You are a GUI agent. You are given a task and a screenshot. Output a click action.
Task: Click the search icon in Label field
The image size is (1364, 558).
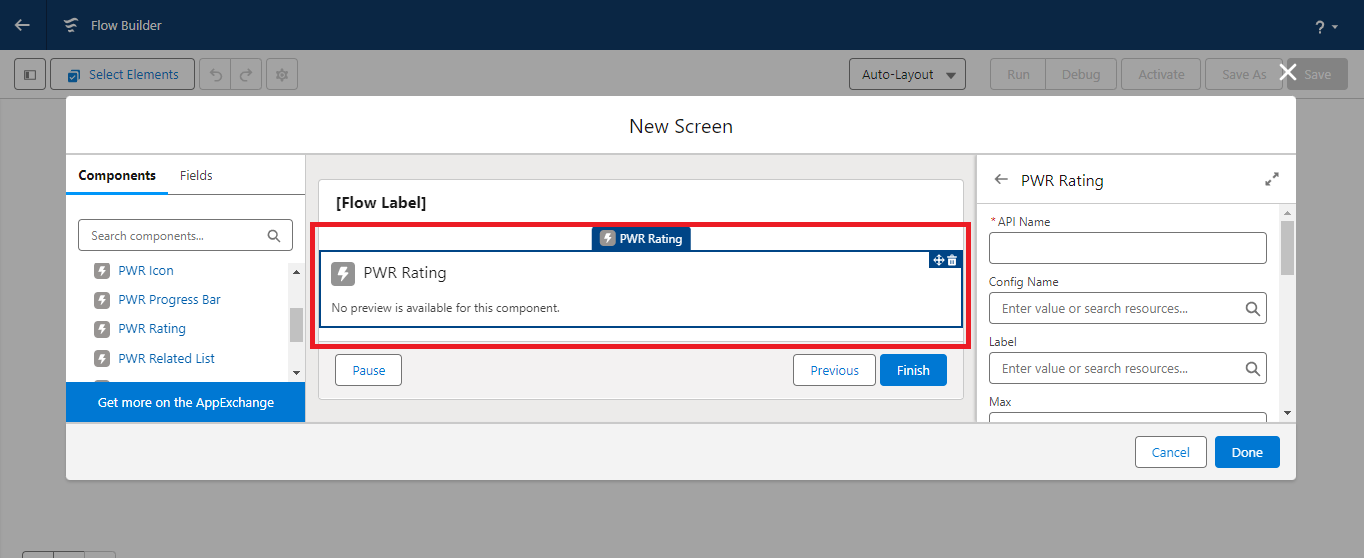1253,369
